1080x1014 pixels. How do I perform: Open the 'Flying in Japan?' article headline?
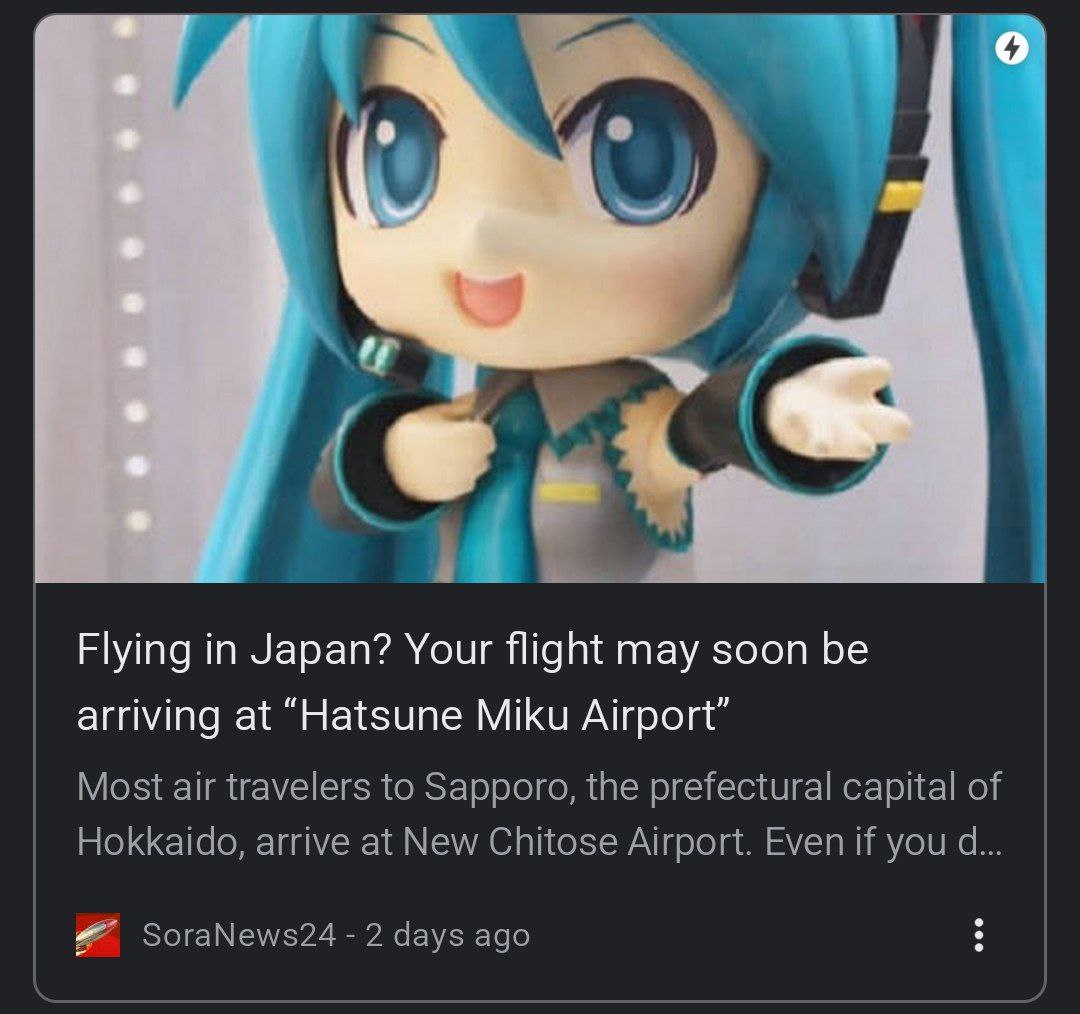point(472,682)
